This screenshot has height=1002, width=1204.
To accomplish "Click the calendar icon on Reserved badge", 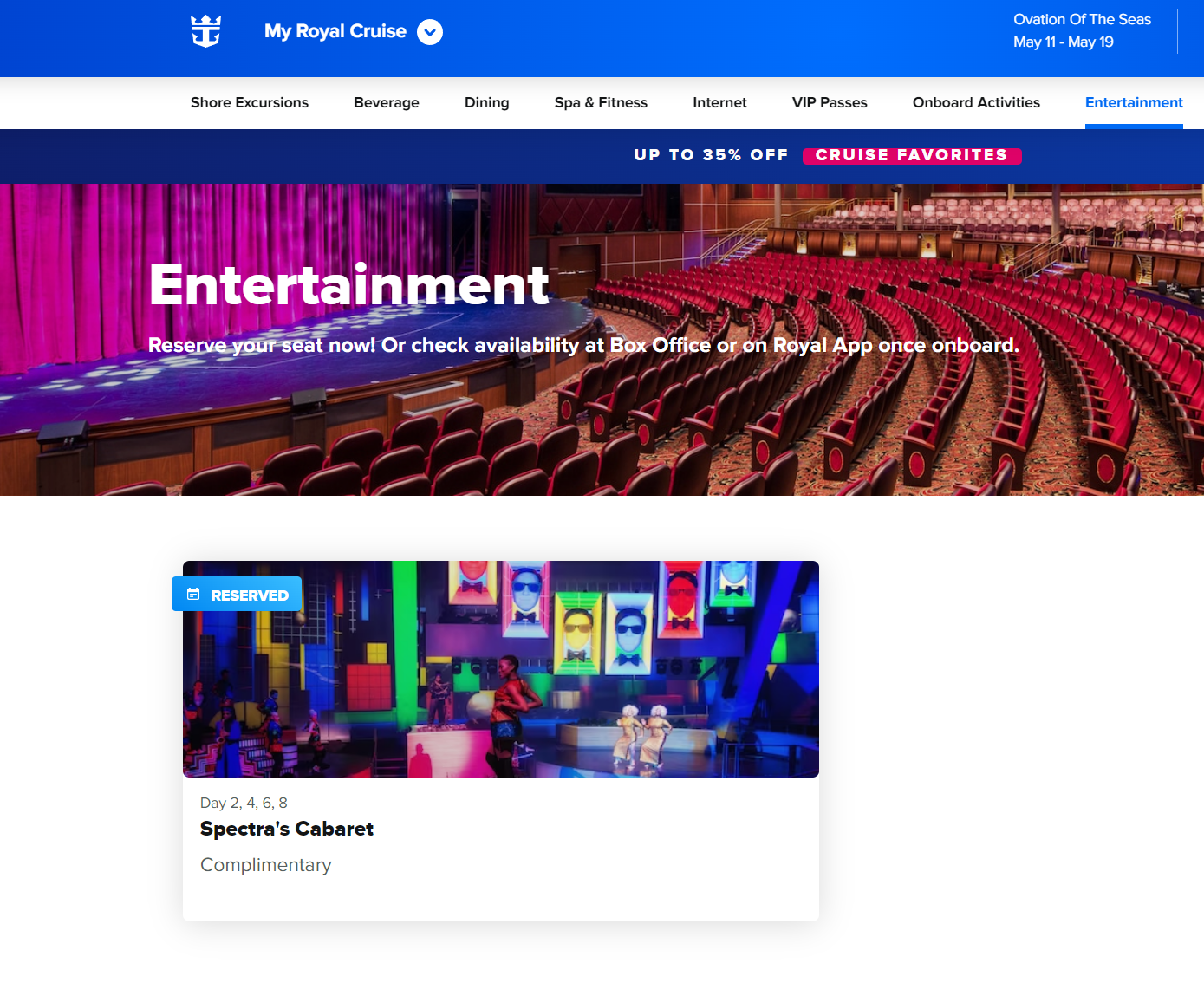I will [193, 595].
